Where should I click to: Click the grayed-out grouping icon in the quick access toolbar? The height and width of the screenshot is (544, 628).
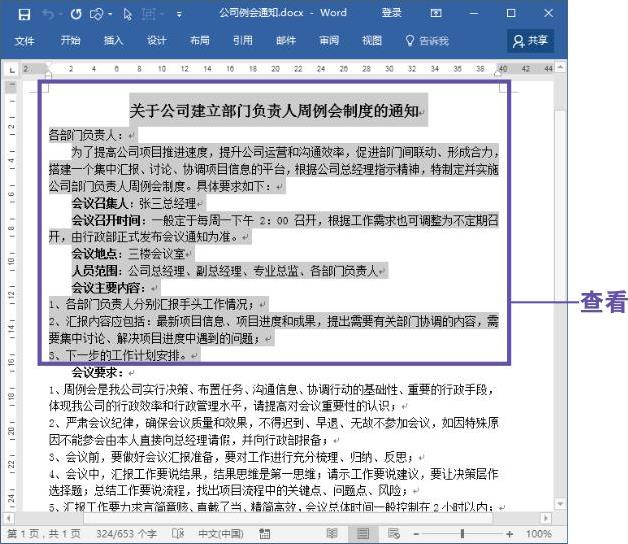click(149, 14)
